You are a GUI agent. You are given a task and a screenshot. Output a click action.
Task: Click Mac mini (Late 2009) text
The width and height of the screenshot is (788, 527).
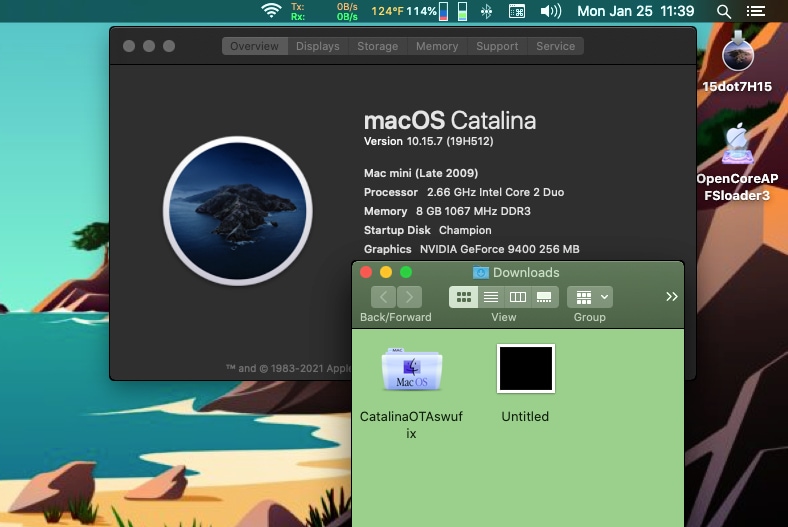(421, 173)
